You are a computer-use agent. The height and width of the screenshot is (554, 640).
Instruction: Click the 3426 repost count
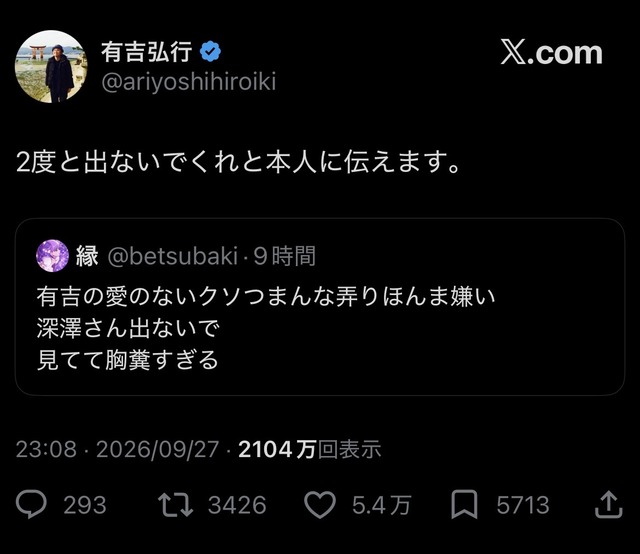point(237,505)
